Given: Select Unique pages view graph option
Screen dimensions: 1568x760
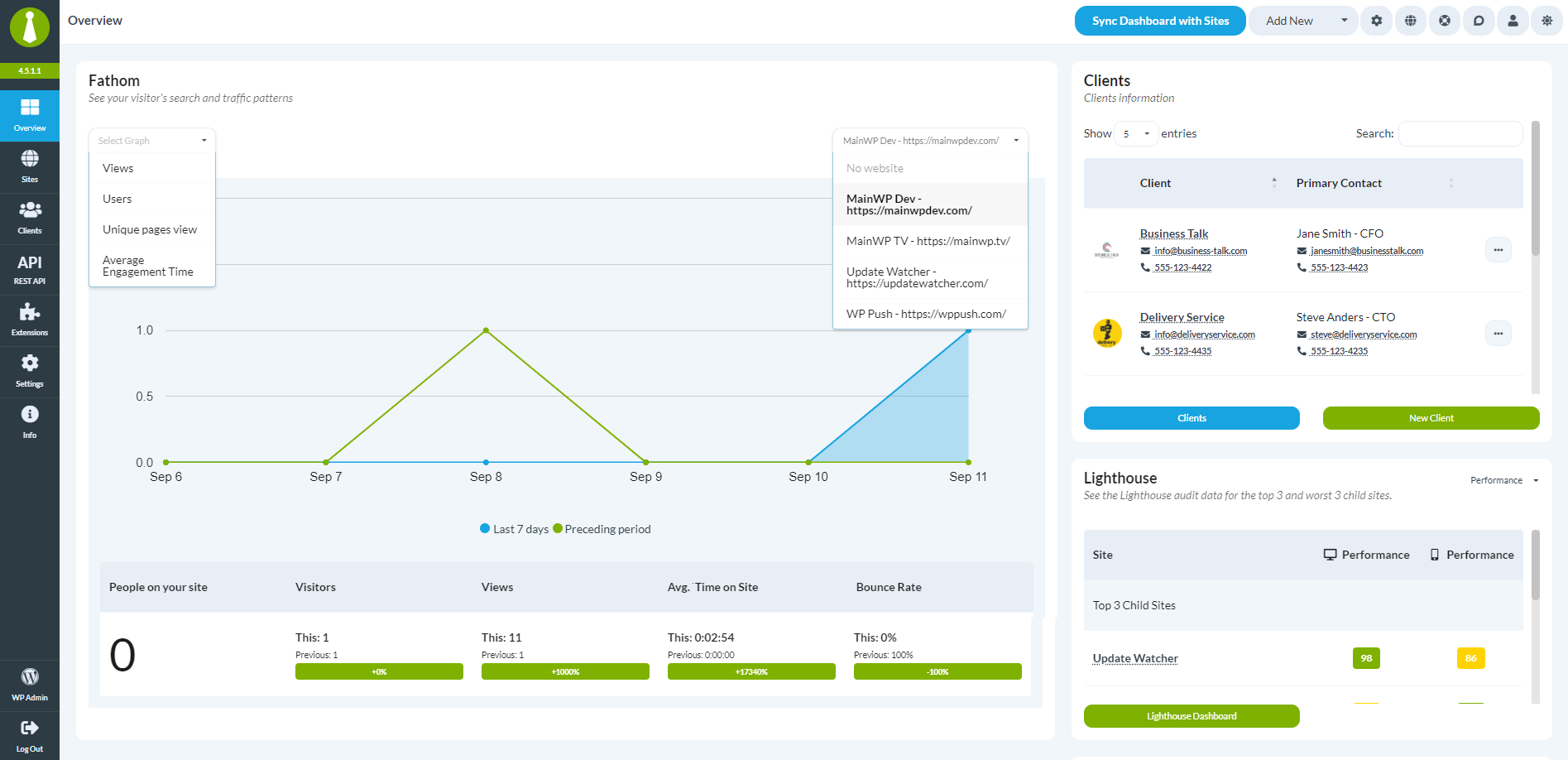Looking at the screenshot, I should click(150, 229).
